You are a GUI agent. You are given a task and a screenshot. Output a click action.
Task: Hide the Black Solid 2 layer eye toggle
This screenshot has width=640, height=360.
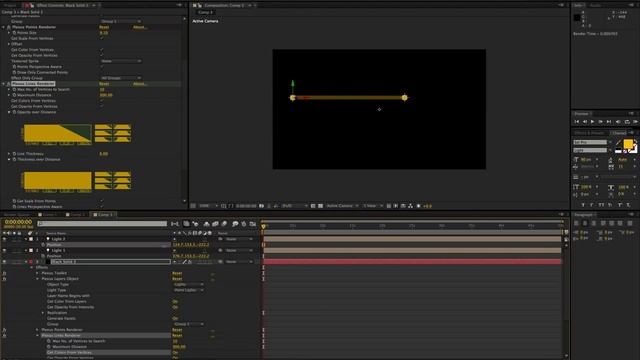click(x=4, y=262)
